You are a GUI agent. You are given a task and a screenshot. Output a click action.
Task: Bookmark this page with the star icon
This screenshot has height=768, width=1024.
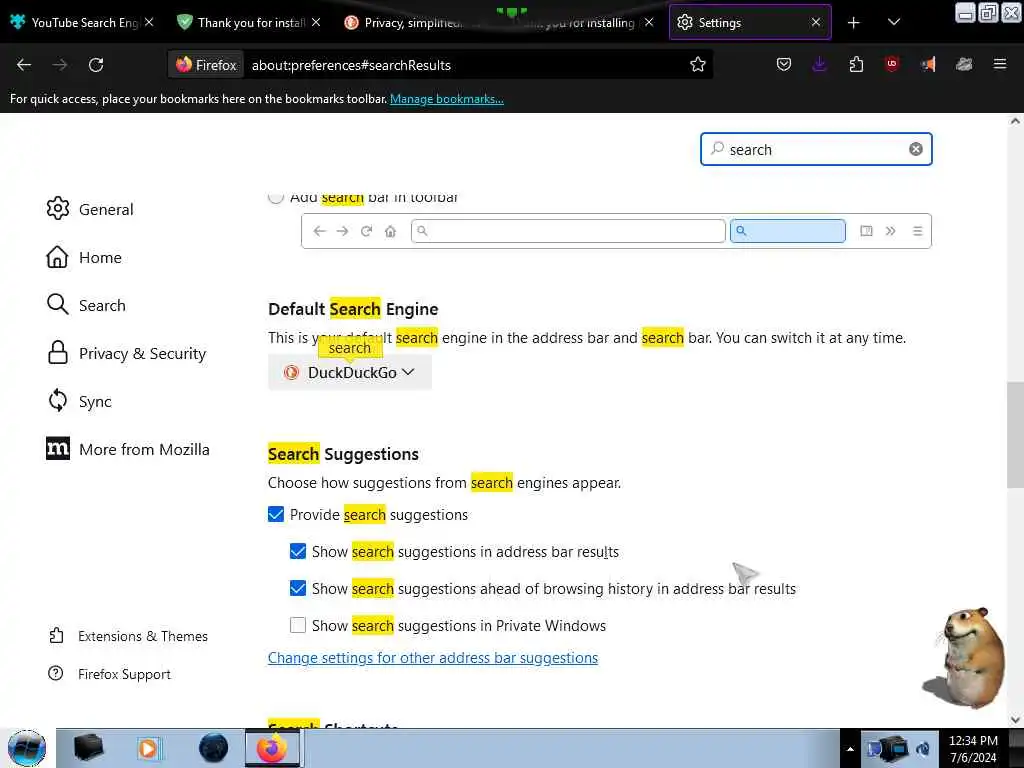(697, 65)
